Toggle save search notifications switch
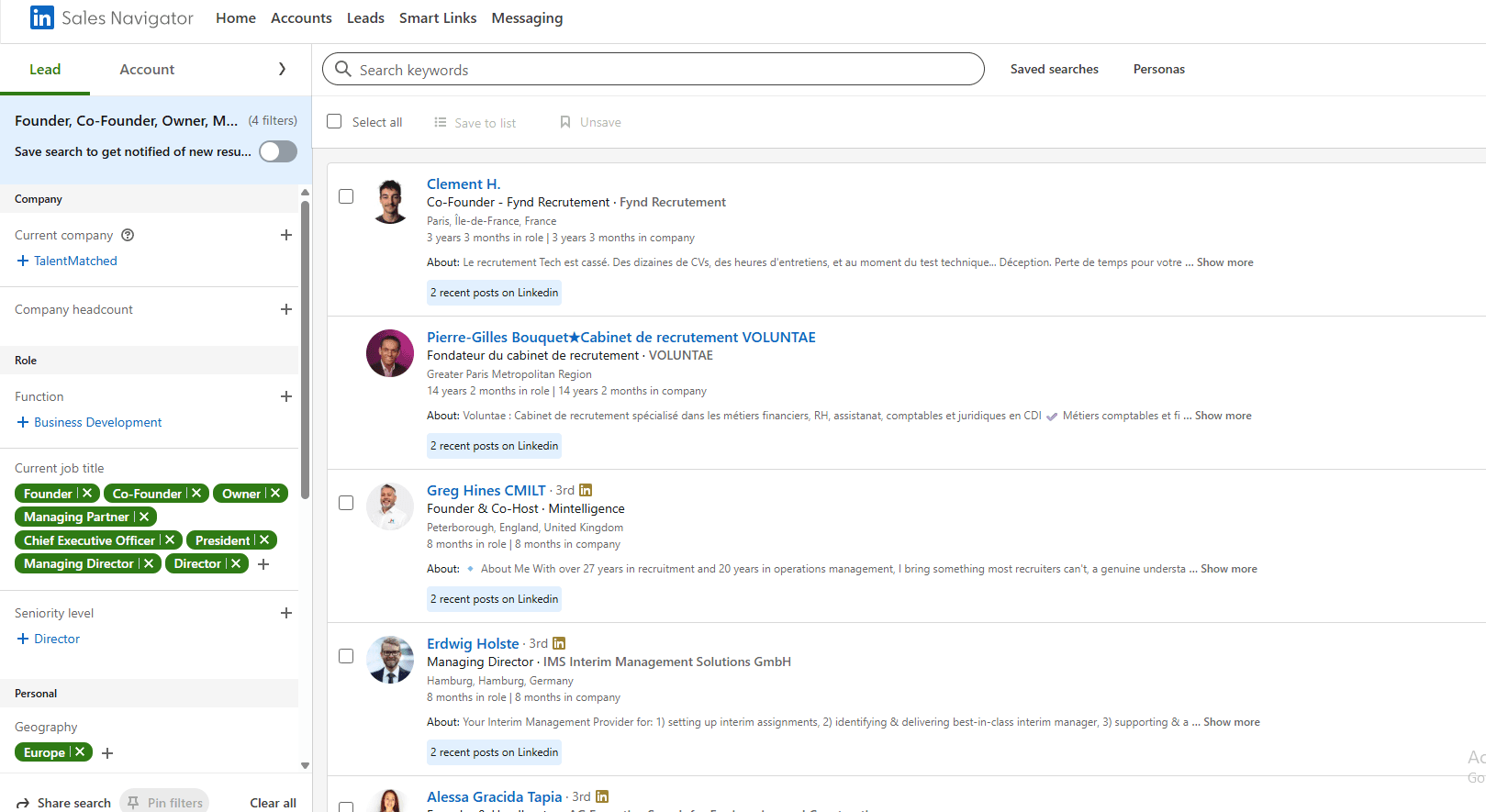 [x=278, y=151]
